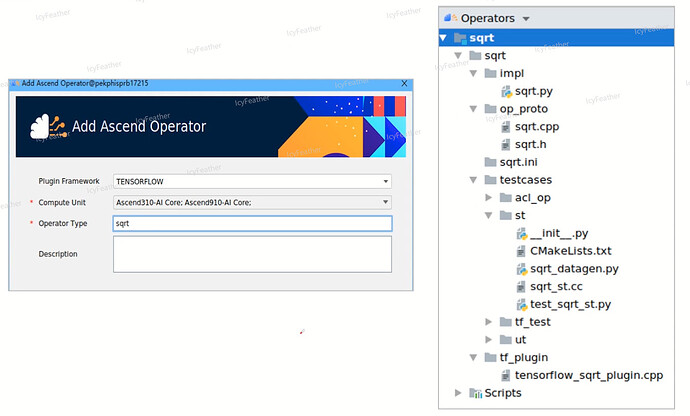Collapse the root sqrt project node
This screenshot has height=416, width=690.
pyautogui.click(x=444, y=38)
